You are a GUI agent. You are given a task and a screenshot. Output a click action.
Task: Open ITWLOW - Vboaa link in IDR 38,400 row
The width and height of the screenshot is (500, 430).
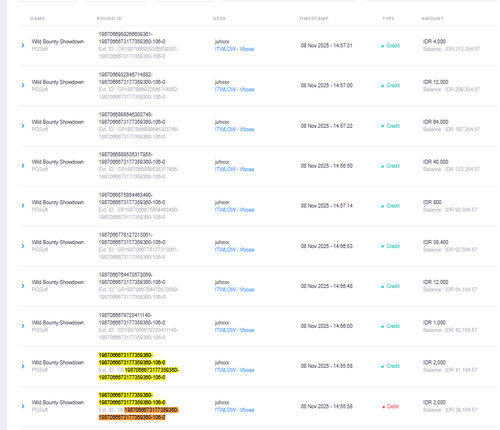coord(234,250)
